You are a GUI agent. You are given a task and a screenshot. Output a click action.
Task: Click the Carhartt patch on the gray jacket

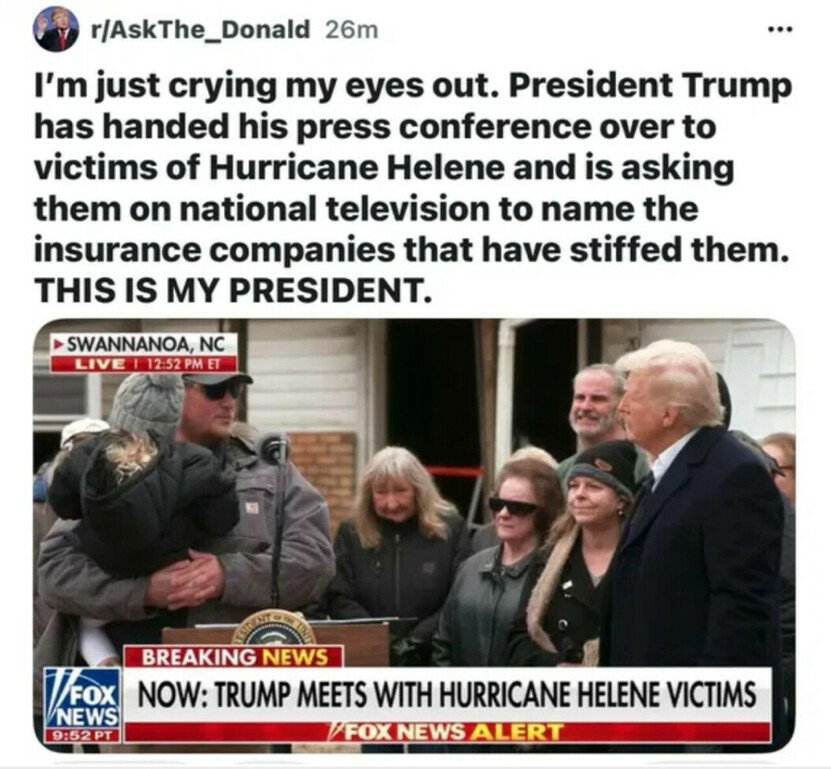[253, 507]
